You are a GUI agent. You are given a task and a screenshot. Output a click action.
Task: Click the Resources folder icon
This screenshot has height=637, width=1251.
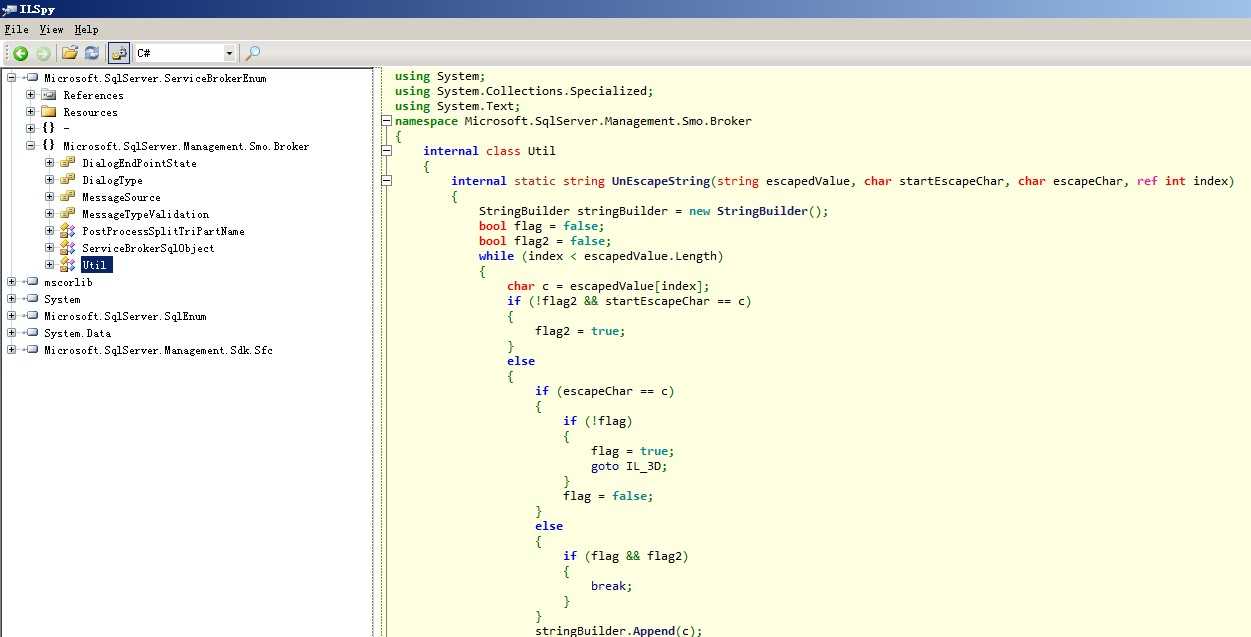pyautogui.click(x=48, y=112)
